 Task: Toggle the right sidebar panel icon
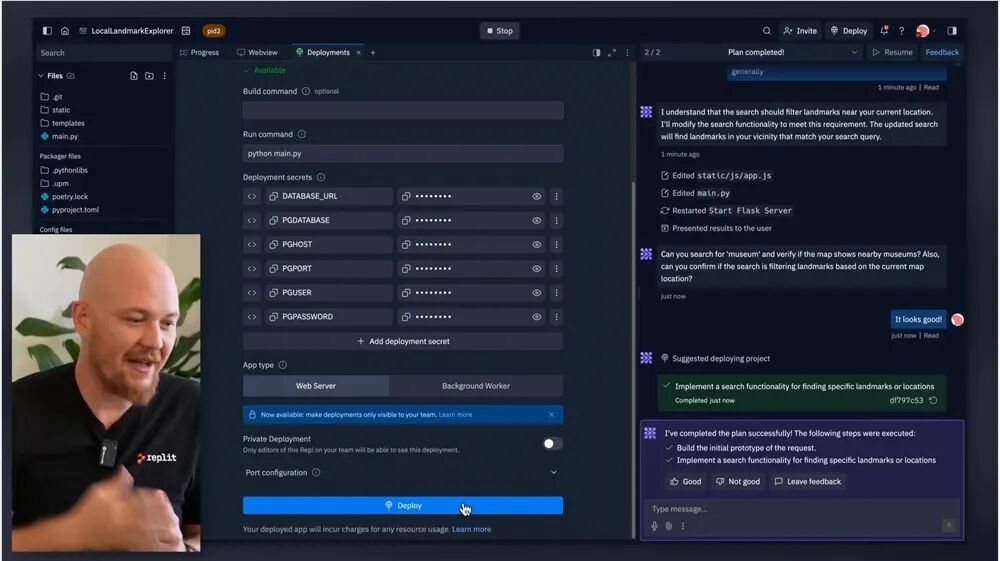(952, 31)
